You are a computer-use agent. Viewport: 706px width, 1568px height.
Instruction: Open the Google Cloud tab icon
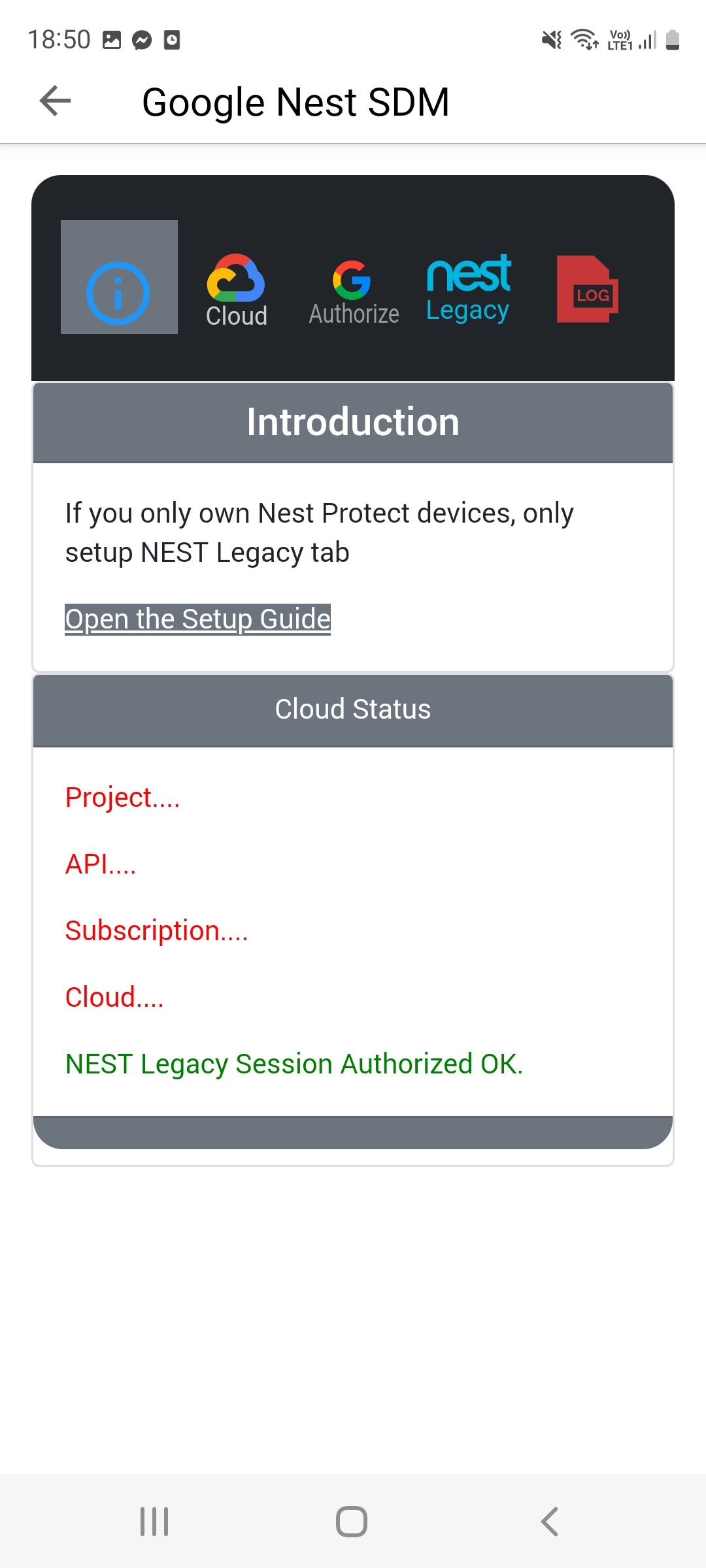[x=236, y=290]
